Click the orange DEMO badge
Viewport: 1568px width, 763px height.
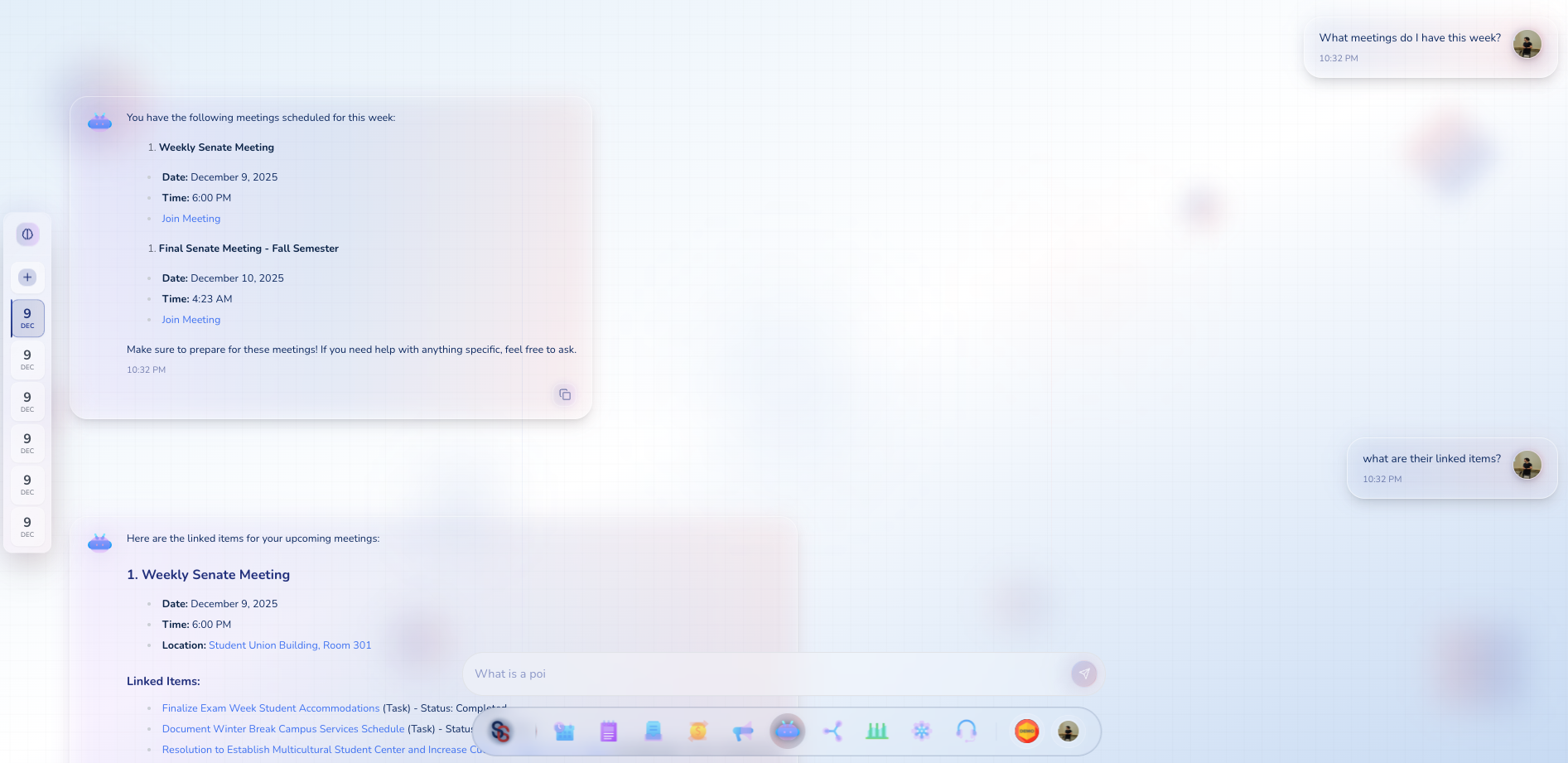click(1026, 732)
